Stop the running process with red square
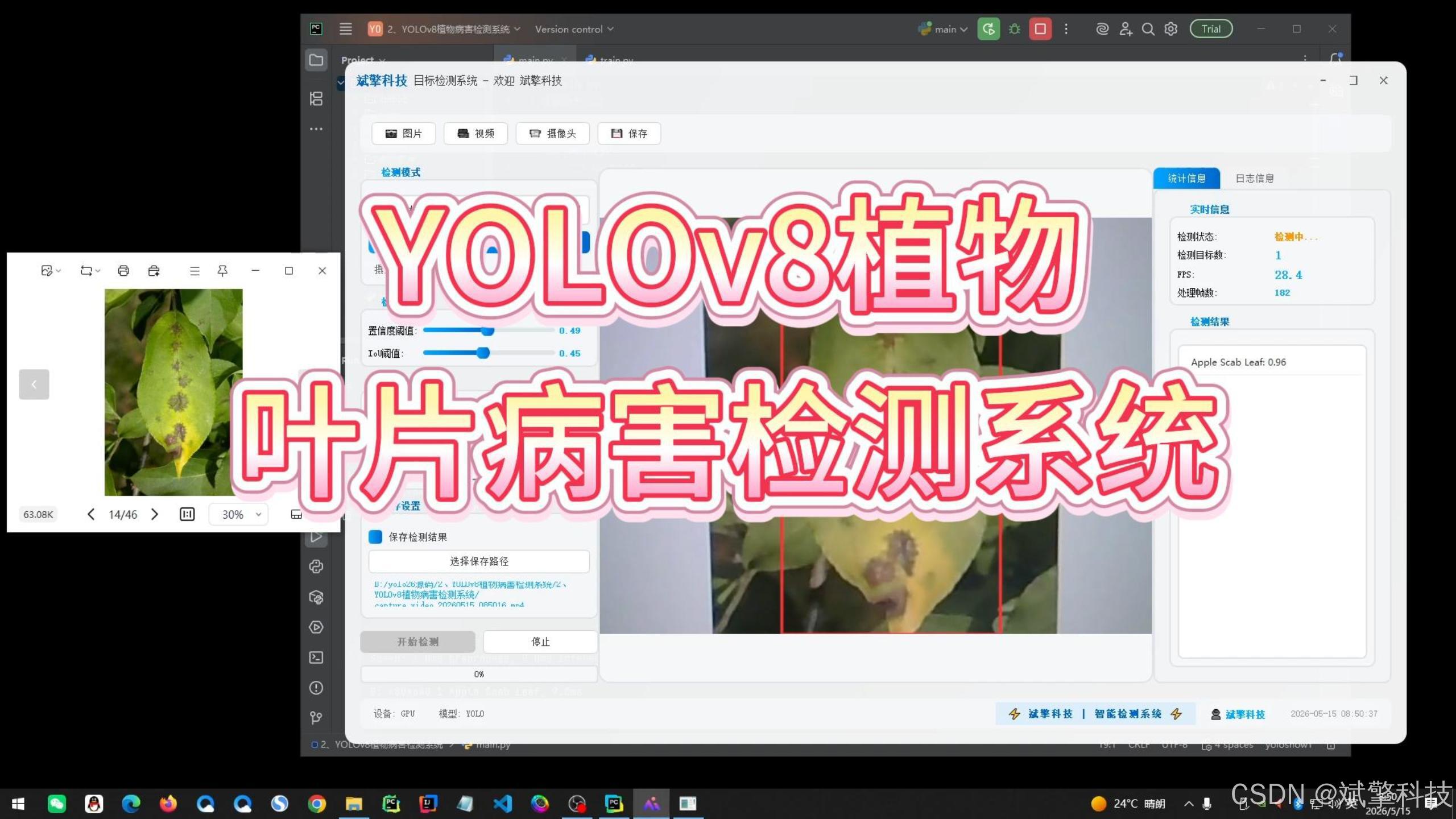1456x819 pixels. click(x=1040, y=29)
